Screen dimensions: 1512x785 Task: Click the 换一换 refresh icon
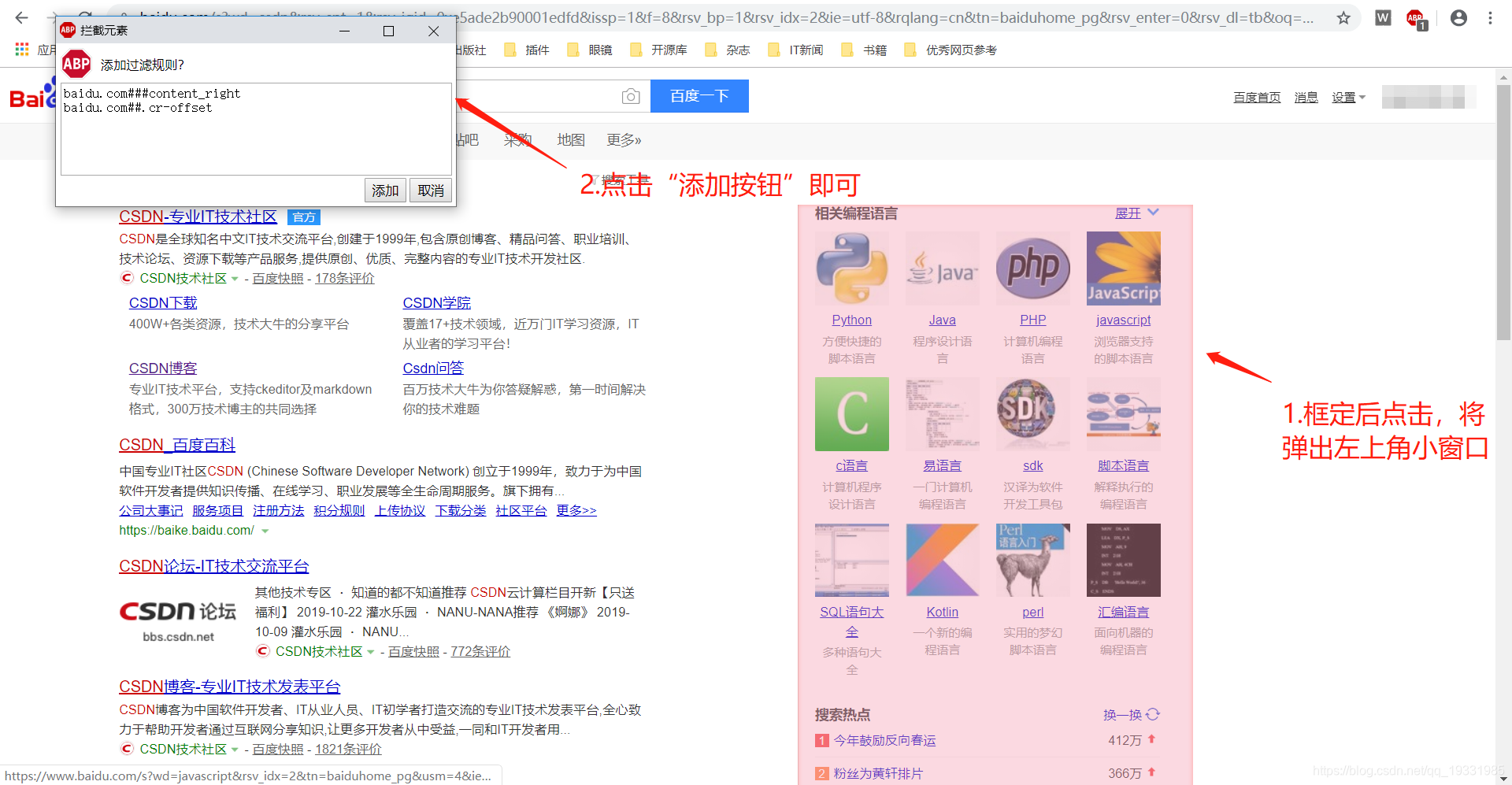(x=1153, y=714)
